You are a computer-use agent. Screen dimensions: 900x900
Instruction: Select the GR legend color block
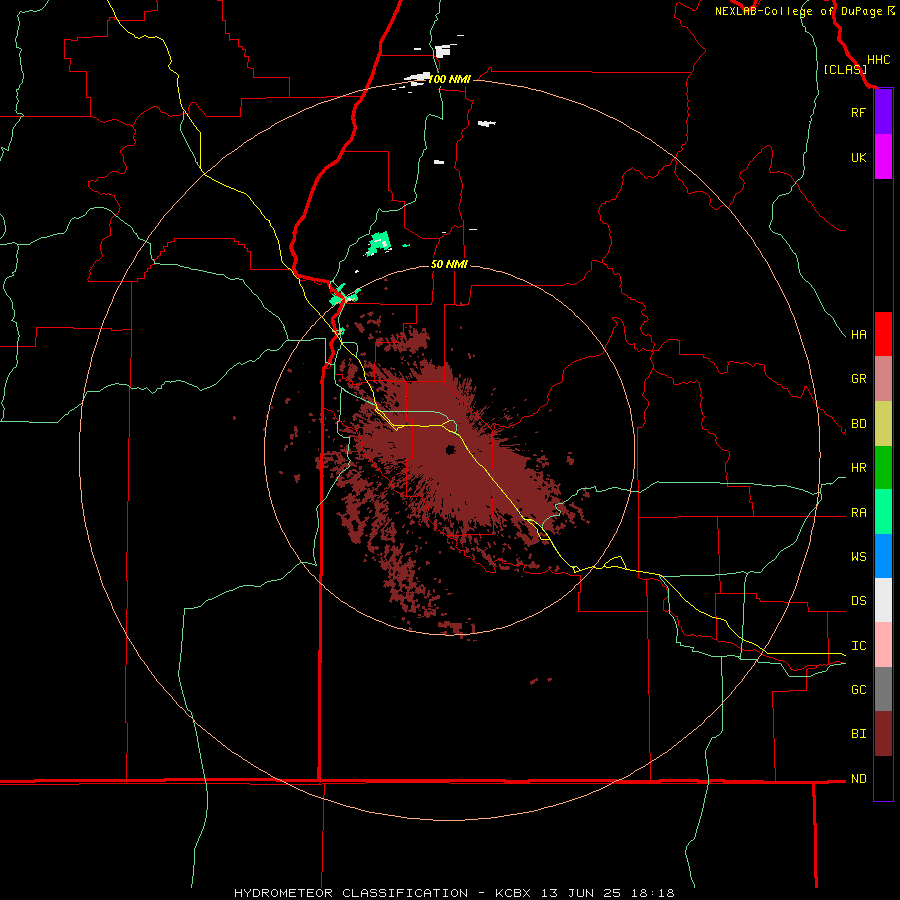pos(883,378)
